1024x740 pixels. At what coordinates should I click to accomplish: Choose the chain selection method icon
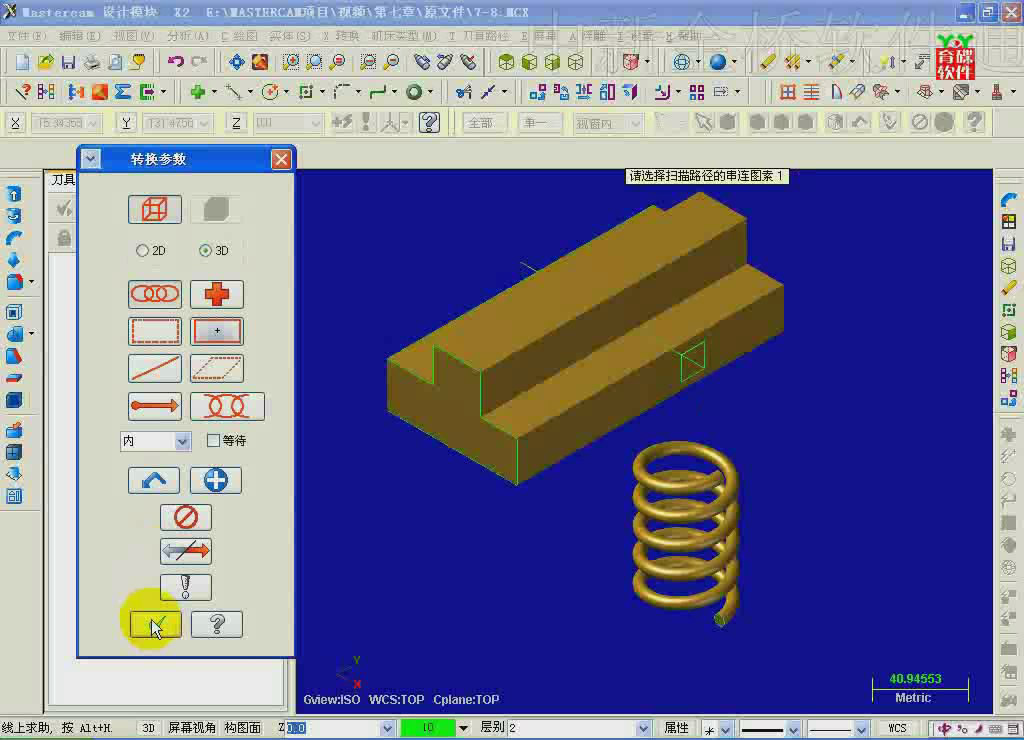point(155,295)
